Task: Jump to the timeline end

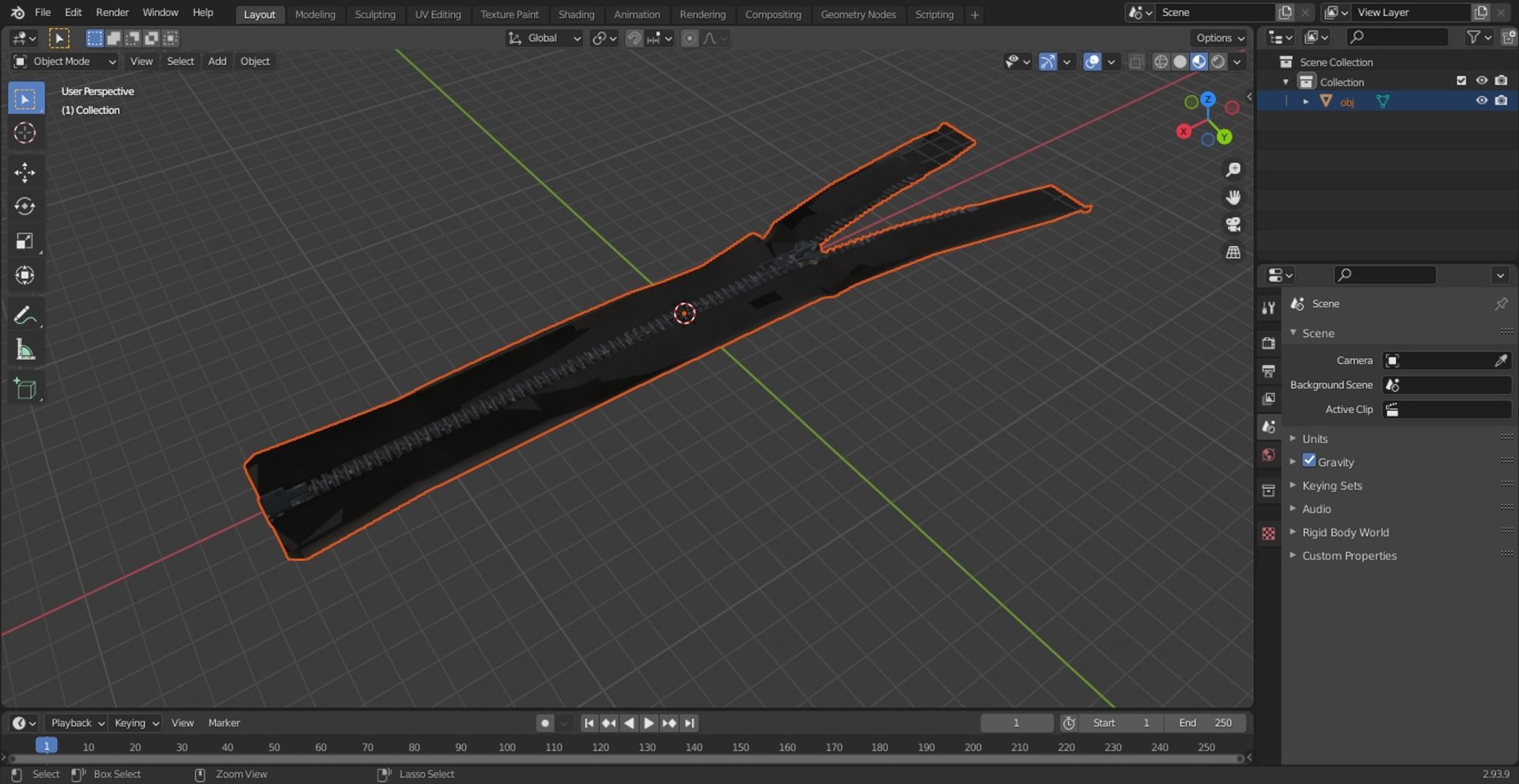Action: [x=690, y=723]
